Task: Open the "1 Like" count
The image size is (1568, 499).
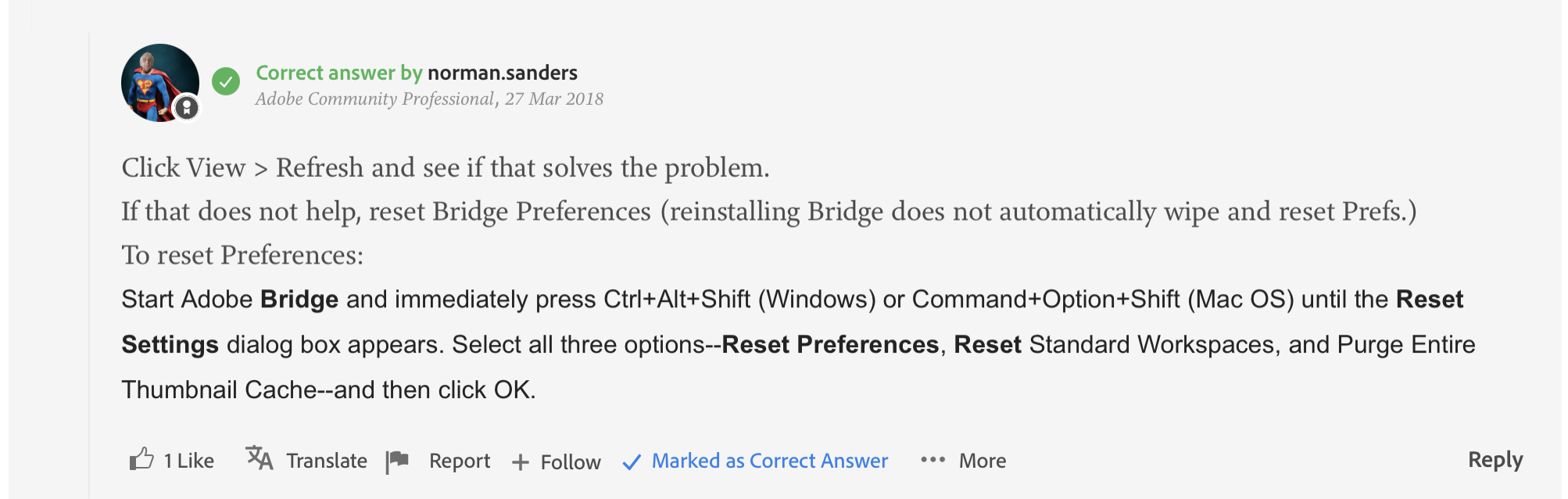Action: [x=188, y=461]
